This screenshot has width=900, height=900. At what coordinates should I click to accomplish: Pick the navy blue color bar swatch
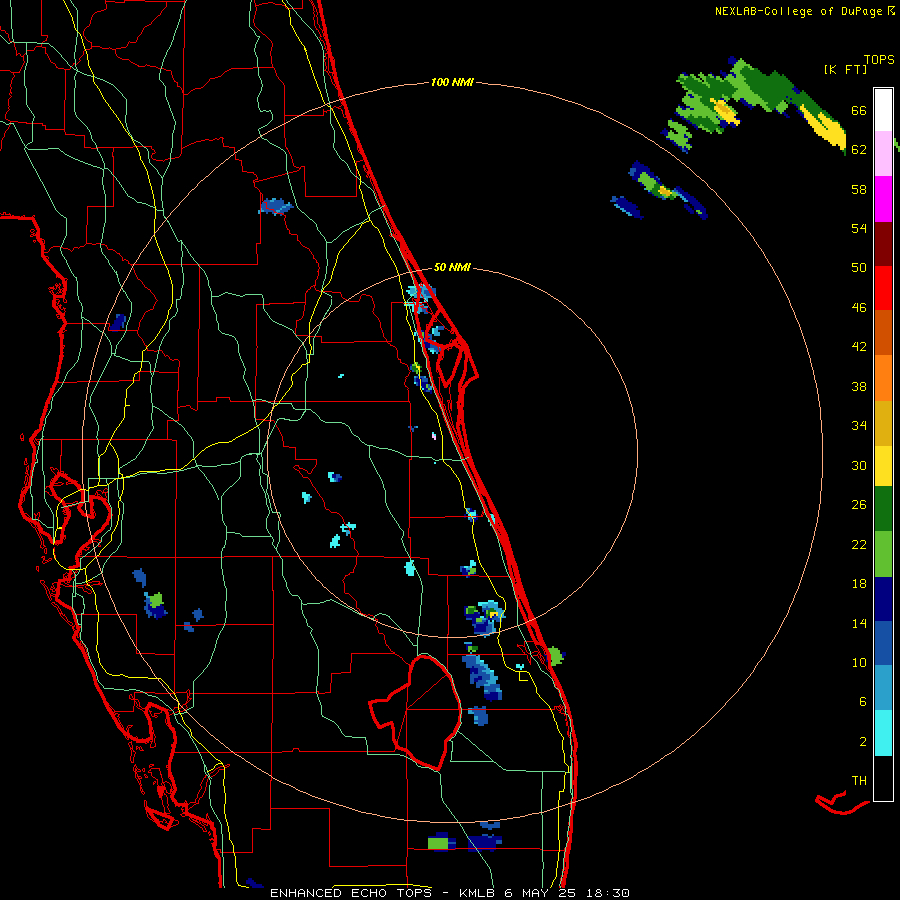[883, 599]
